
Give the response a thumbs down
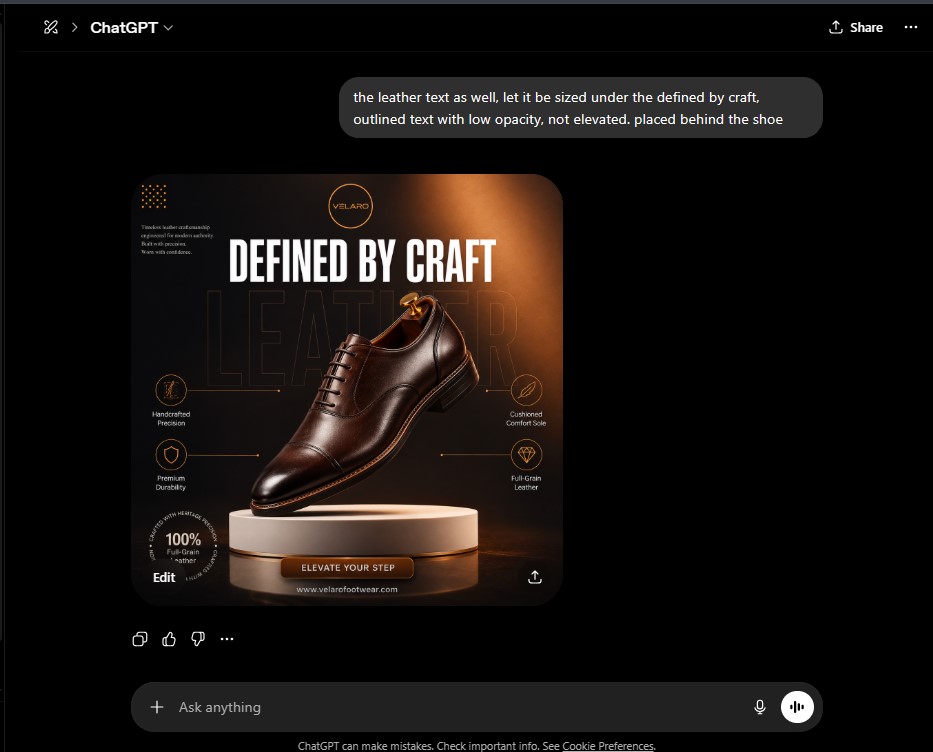(198, 639)
